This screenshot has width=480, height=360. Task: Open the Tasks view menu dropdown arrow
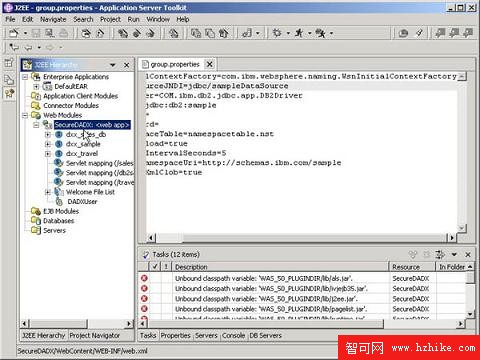click(x=454, y=255)
